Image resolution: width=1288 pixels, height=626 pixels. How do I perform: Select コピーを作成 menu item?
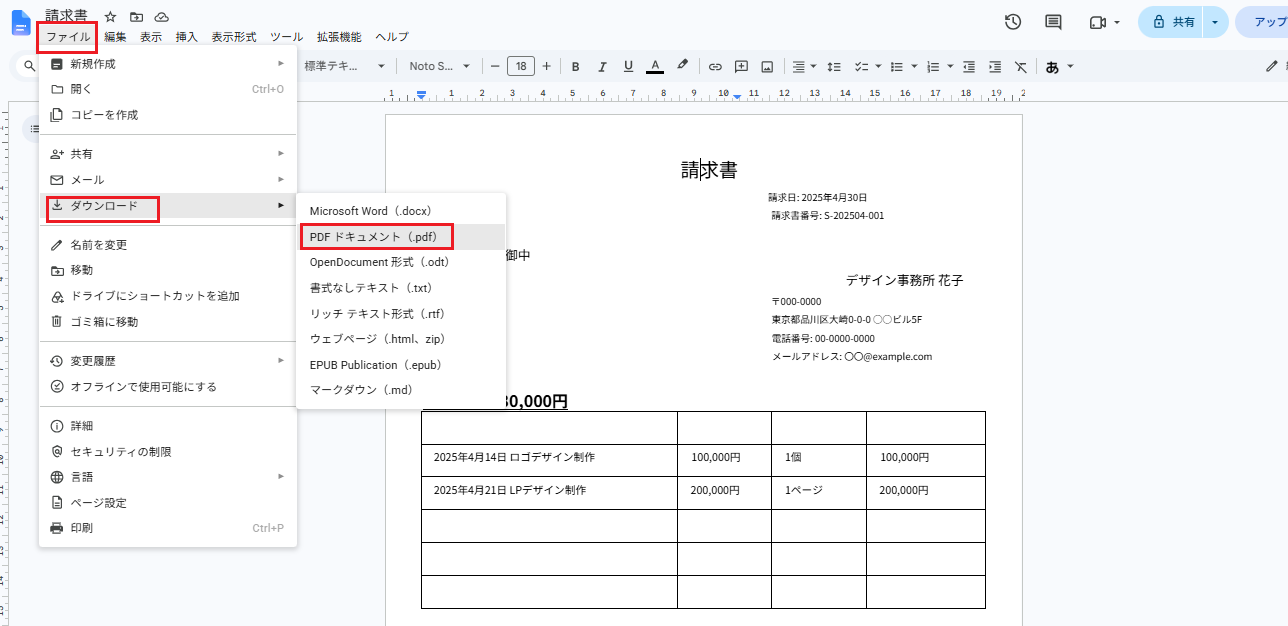[x=168, y=115]
